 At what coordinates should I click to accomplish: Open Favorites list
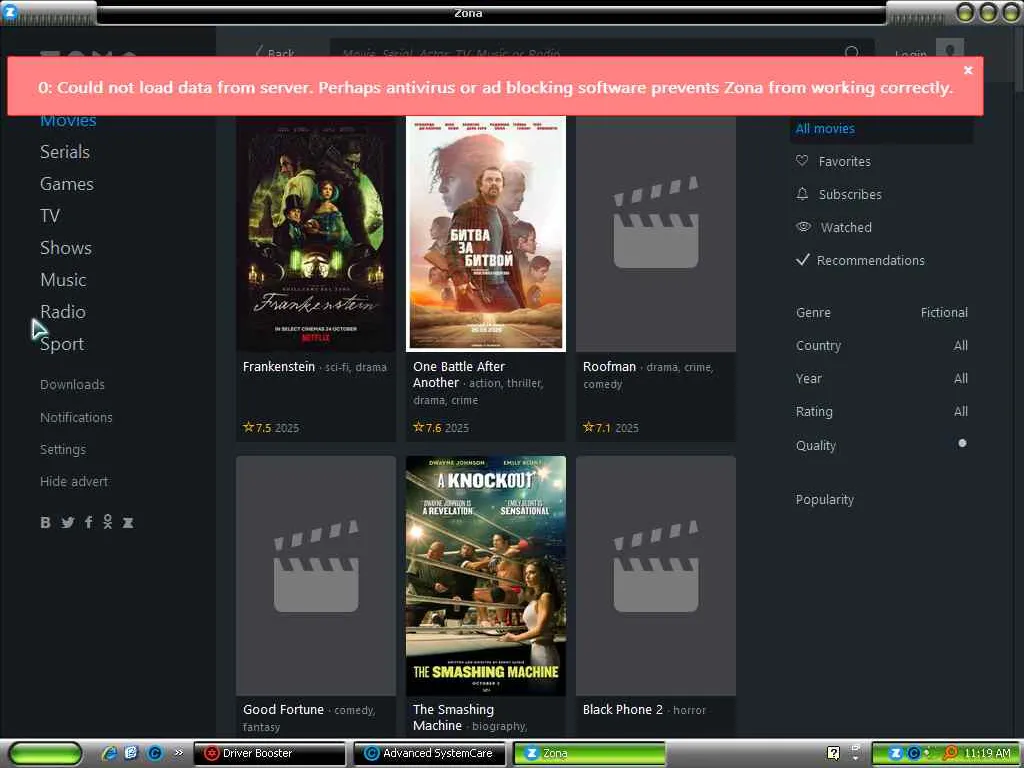coord(844,161)
